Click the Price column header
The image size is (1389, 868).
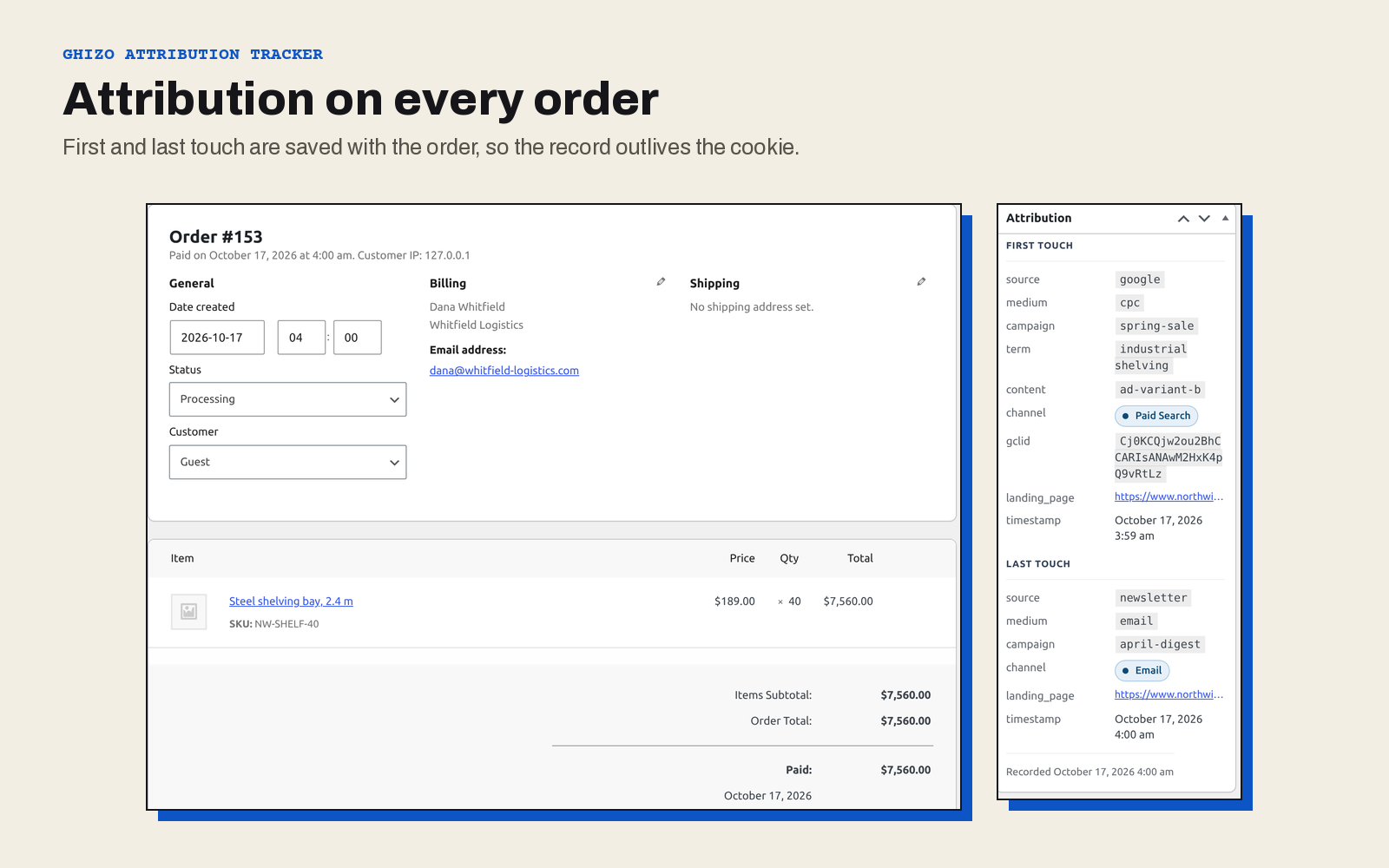tap(742, 558)
